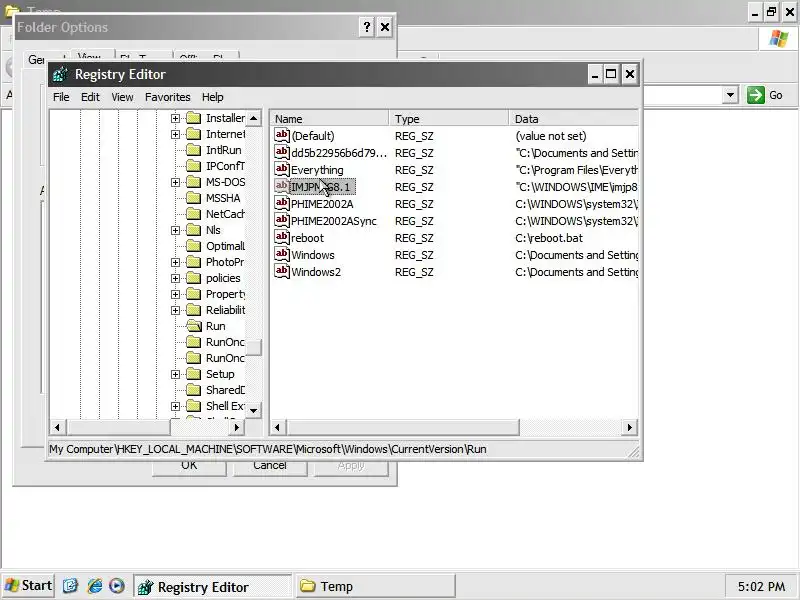Open the Help menu in Registry Editor

click(x=212, y=97)
